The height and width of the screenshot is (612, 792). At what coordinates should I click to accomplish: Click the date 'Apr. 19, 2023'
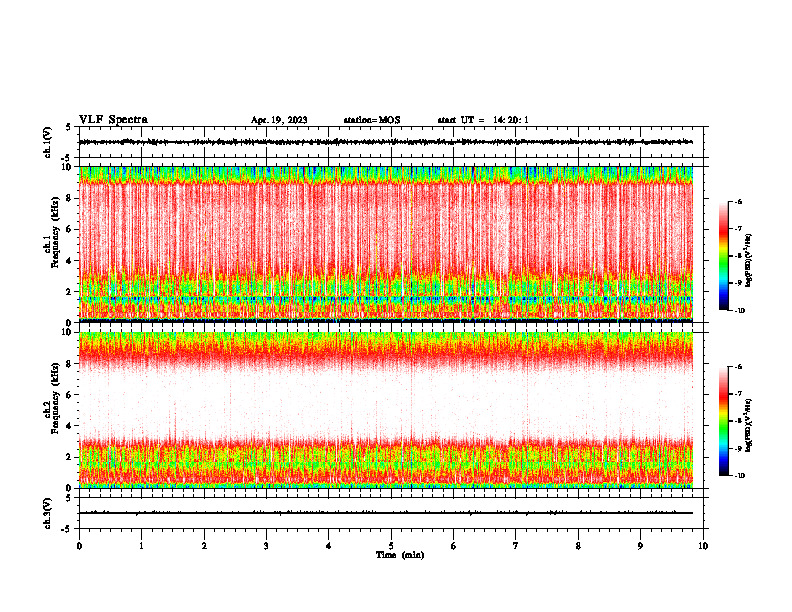pos(279,120)
